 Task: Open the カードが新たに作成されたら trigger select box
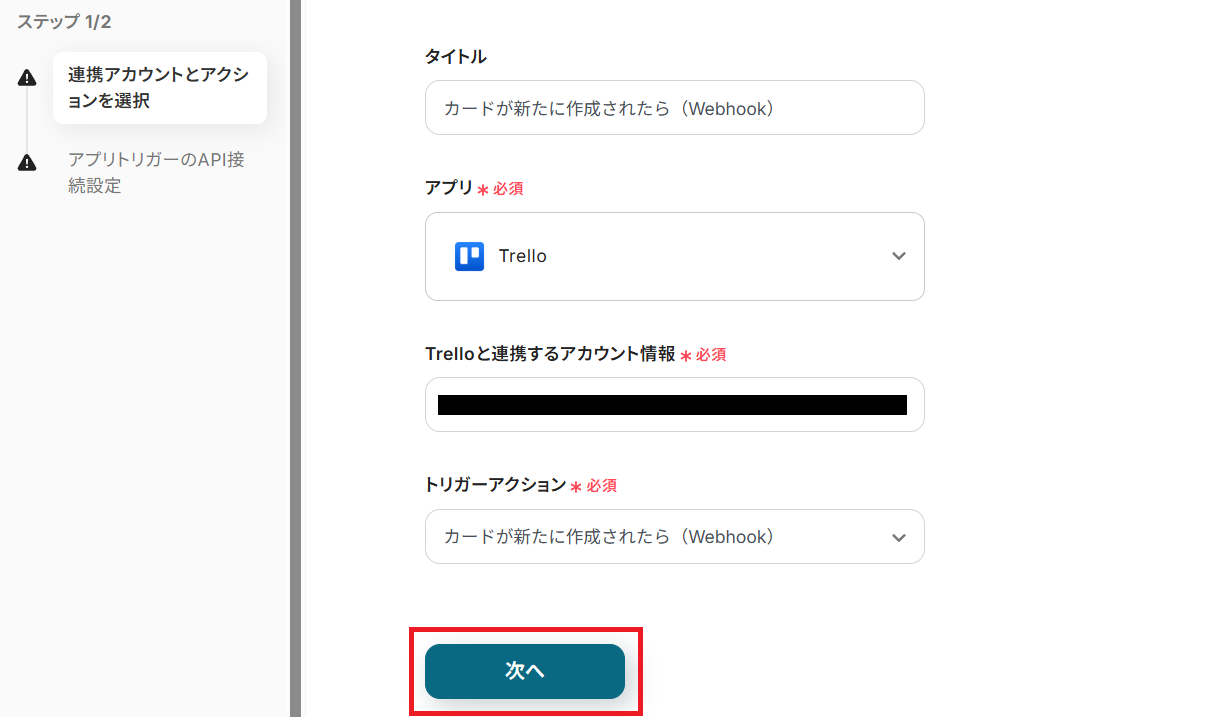(x=660, y=537)
